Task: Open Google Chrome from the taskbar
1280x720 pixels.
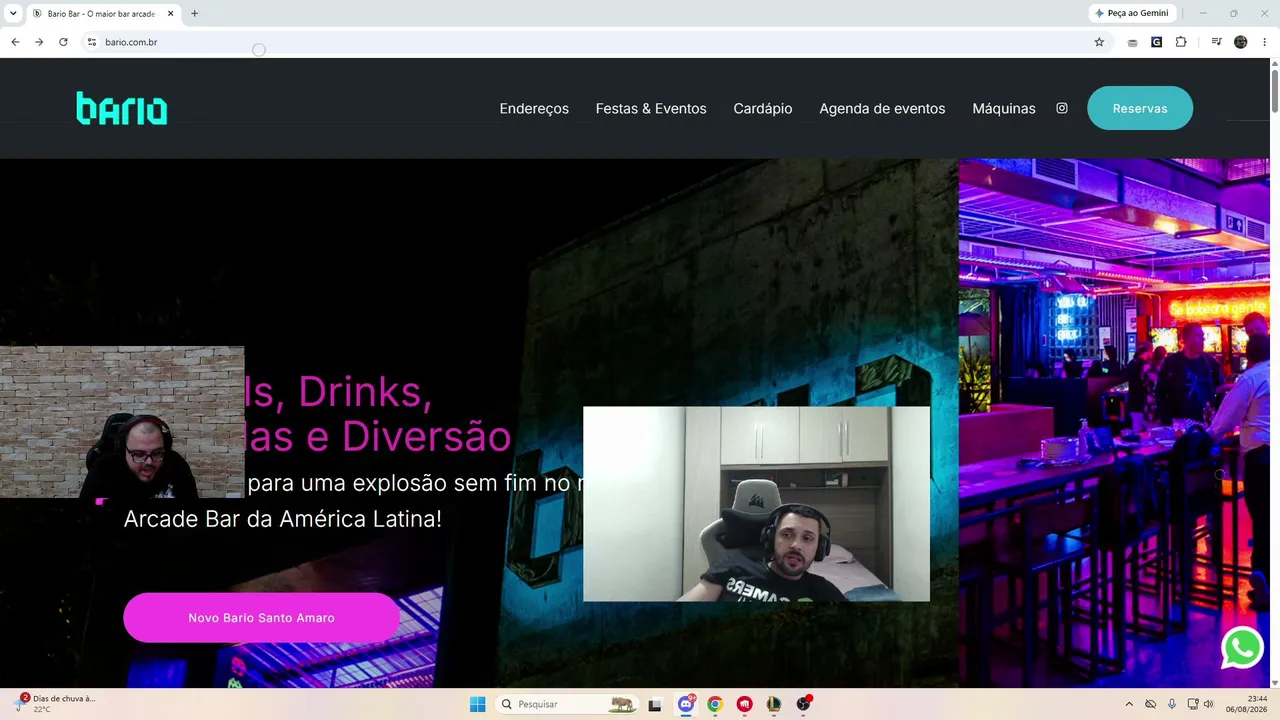Action: (x=715, y=704)
